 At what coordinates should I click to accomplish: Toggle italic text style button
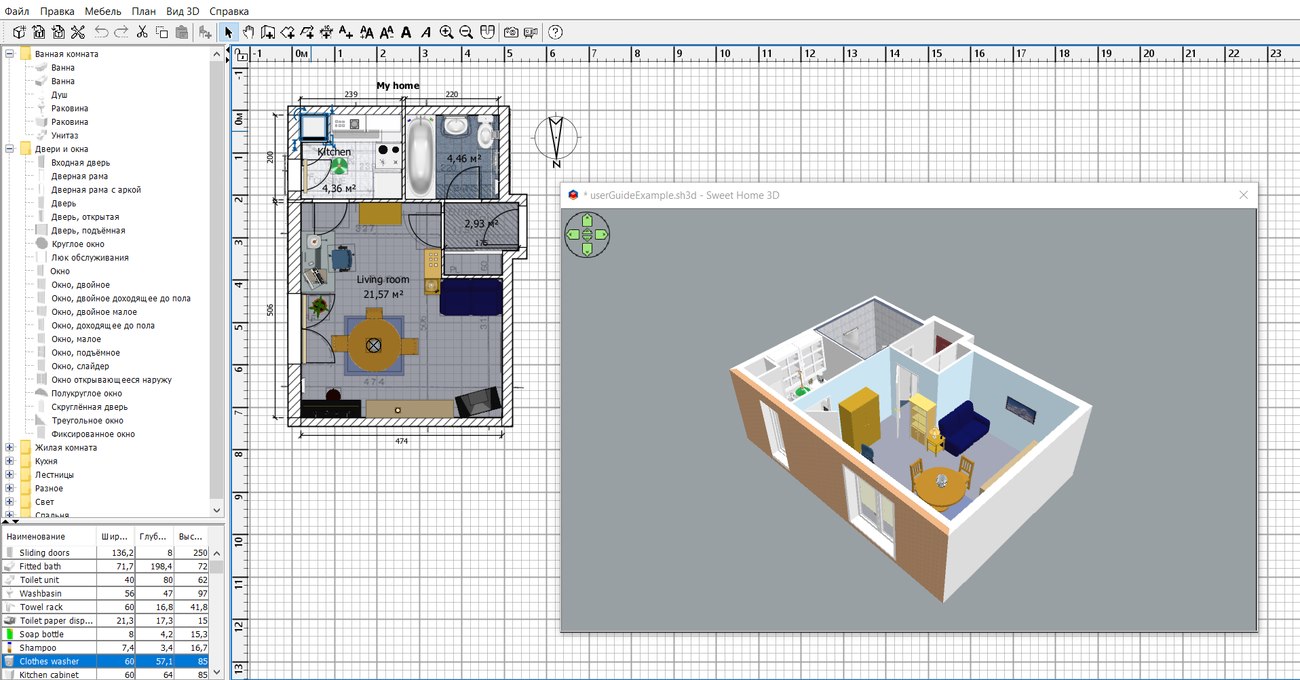pyautogui.click(x=426, y=32)
